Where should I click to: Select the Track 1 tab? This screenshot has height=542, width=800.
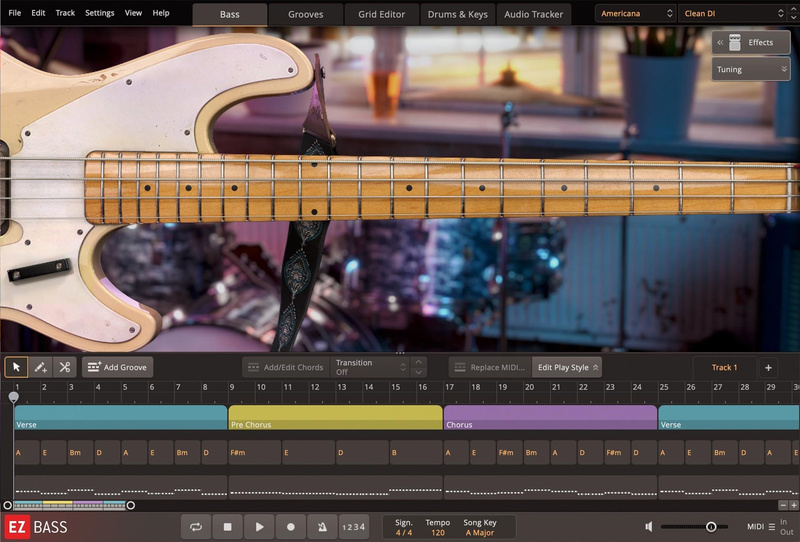click(x=724, y=367)
